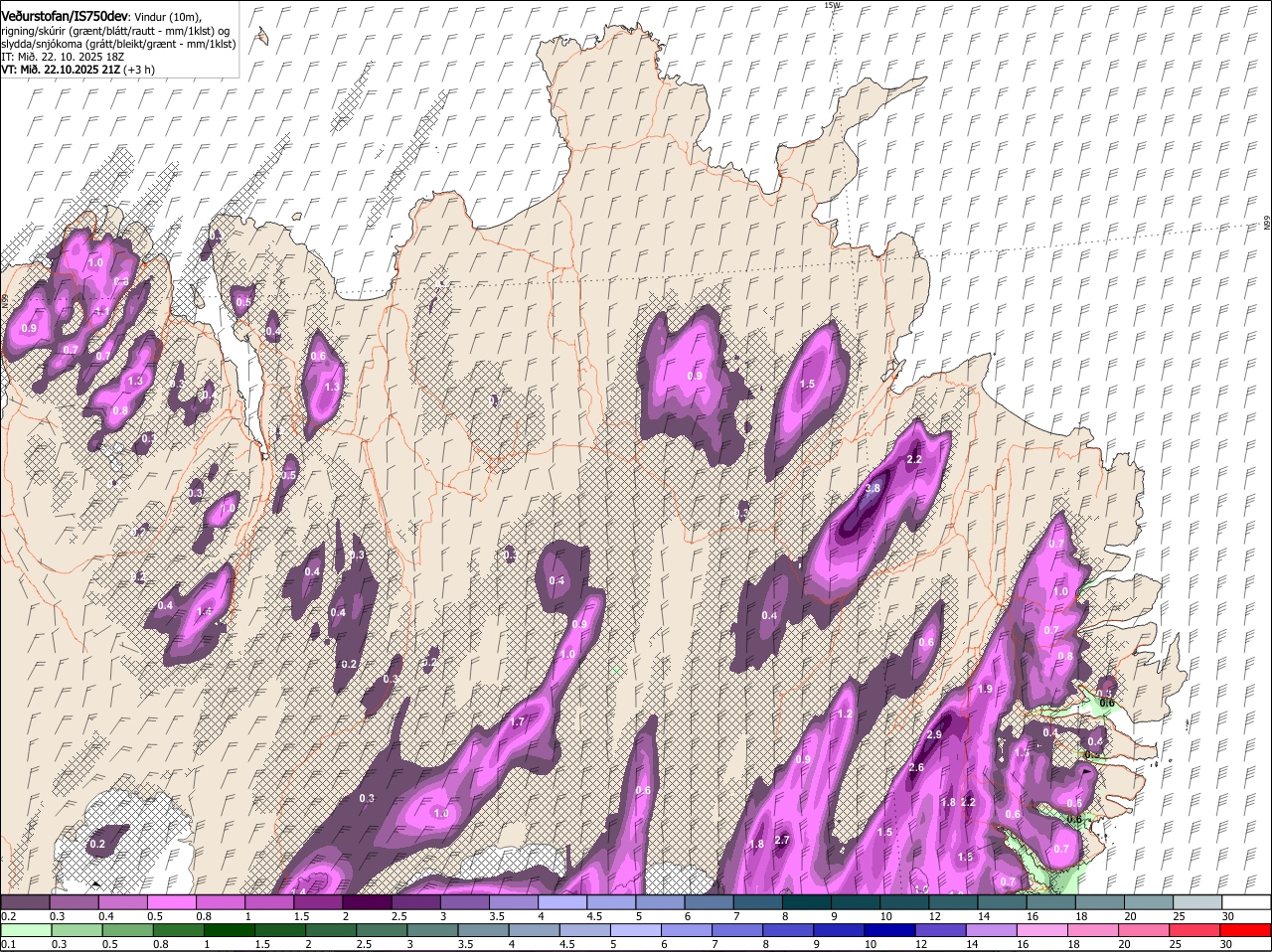Click the lower legend swatch between 7 and 8
Viewport: 1272px width, 952px height.
738,929
